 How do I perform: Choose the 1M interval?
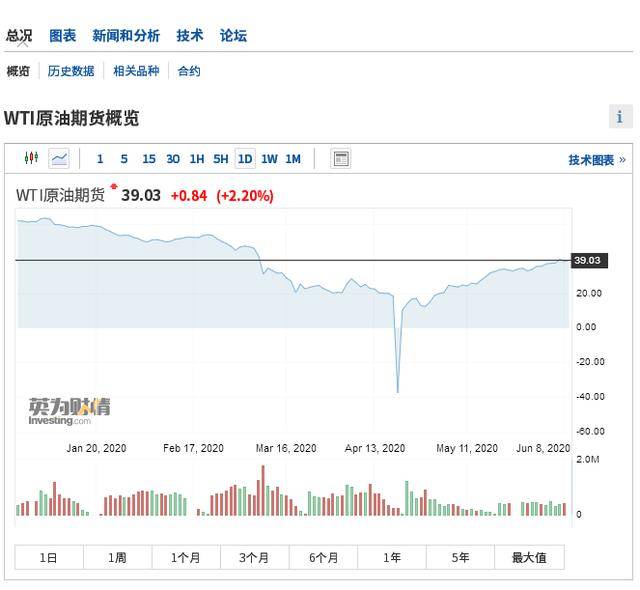pyautogui.click(x=293, y=159)
